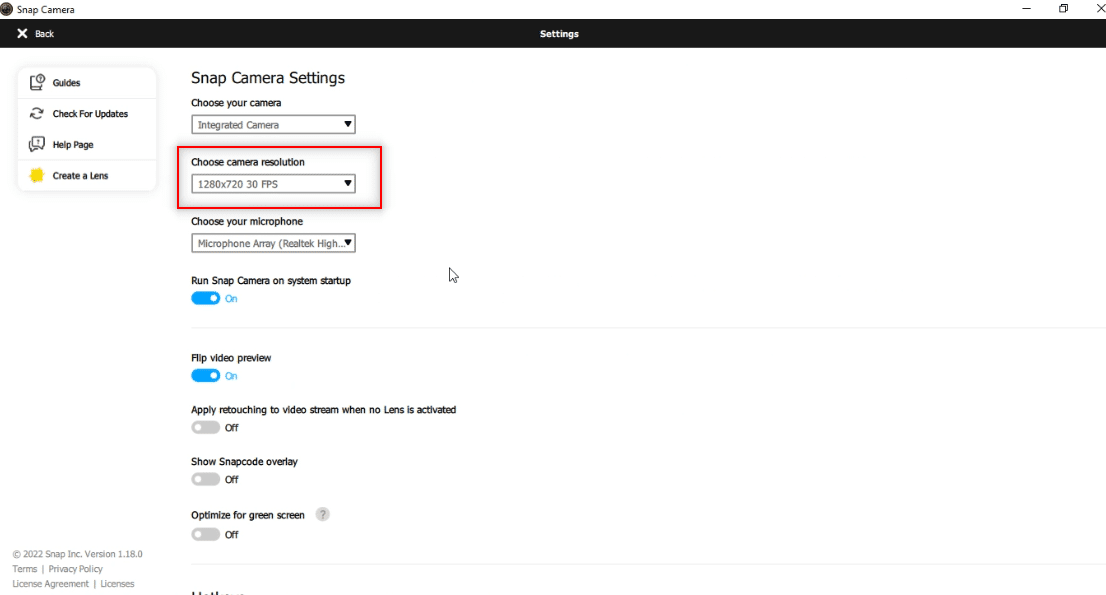Click the Choose your microphone label
Screen dimensions: 1106x595
247,221
